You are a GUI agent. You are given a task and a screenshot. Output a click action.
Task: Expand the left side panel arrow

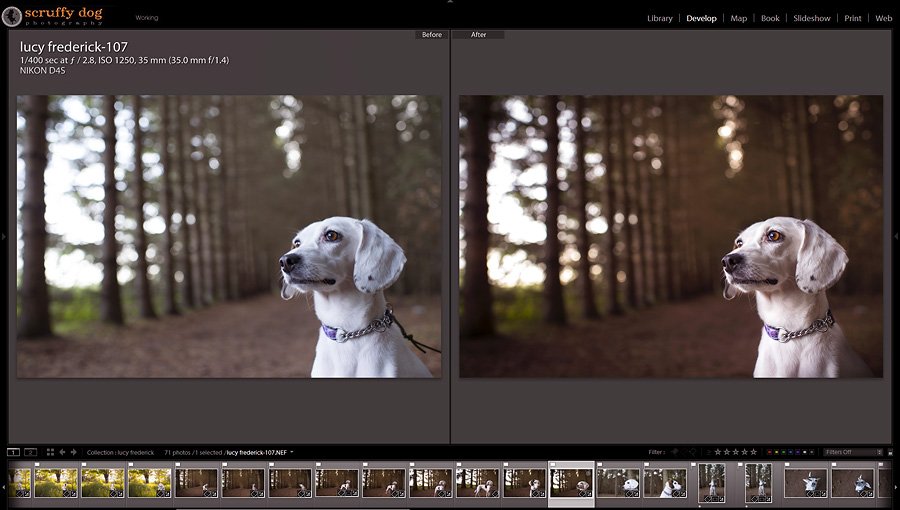(4, 236)
